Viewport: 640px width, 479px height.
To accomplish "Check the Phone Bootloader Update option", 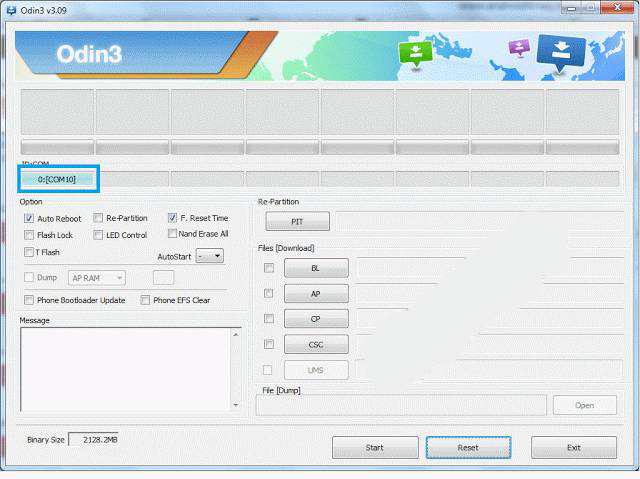I will tap(29, 300).
